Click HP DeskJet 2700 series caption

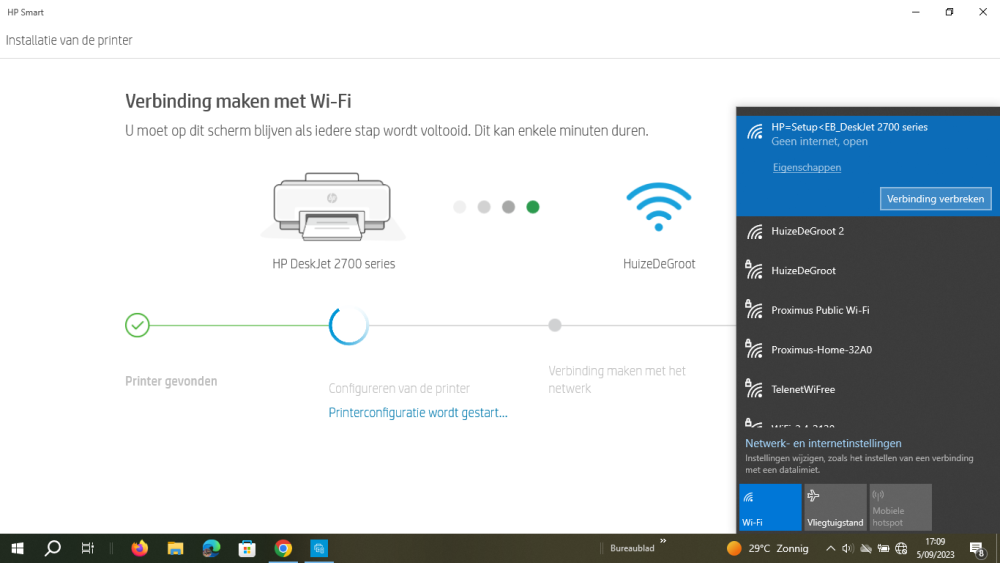(x=334, y=263)
